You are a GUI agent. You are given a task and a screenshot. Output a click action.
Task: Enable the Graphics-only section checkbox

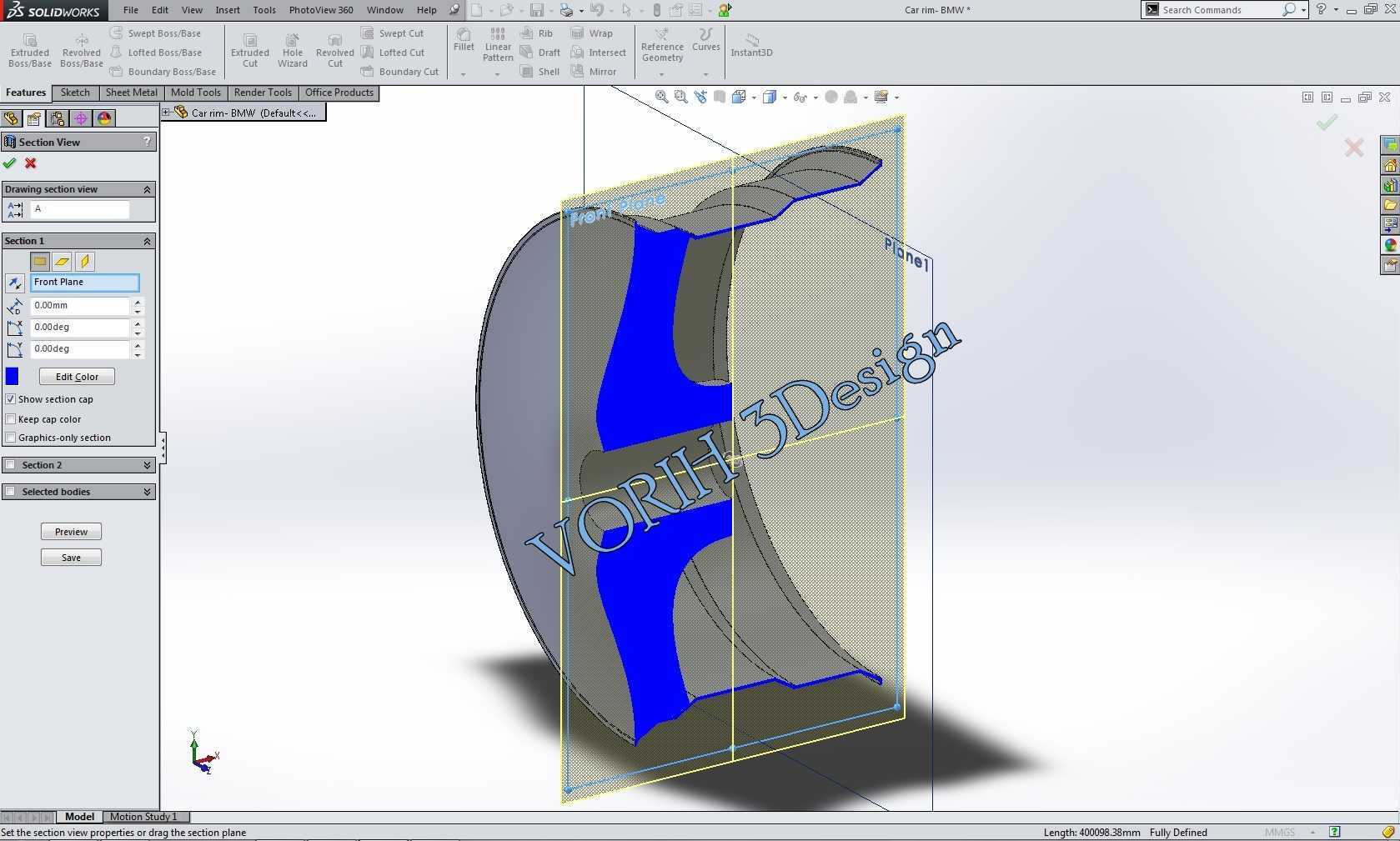(11, 438)
